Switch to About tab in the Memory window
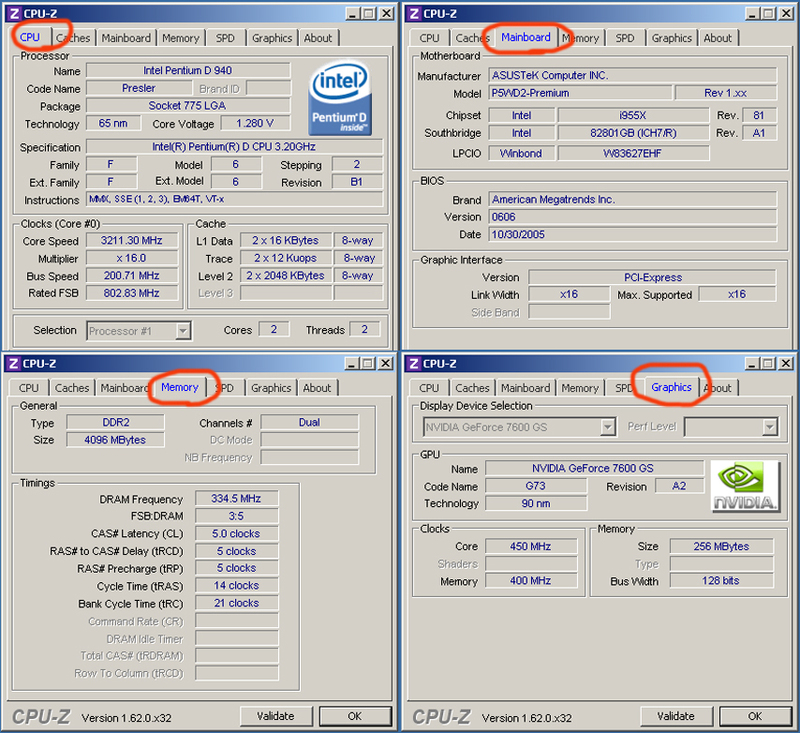 pos(317,388)
